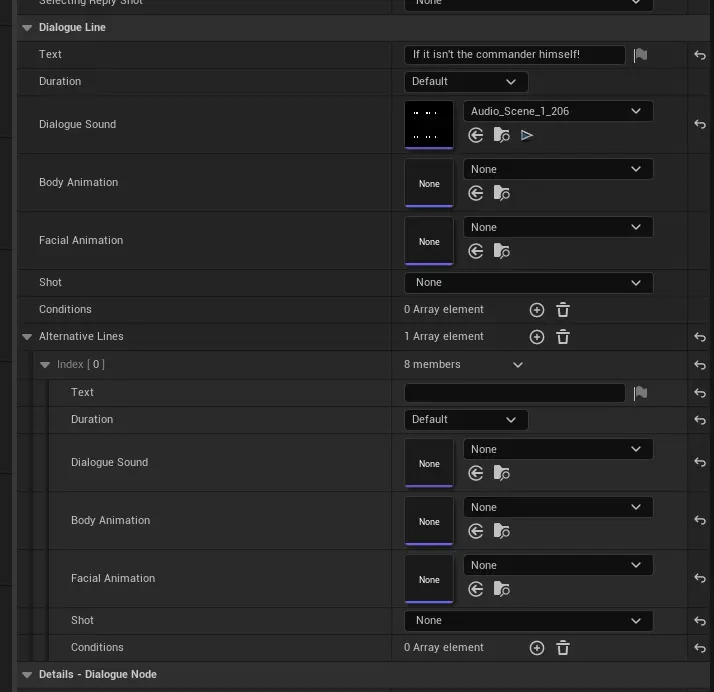This screenshot has height=692, width=714.
Task: Open Dialogue Line Duration dropdown
Action: click(466, 82)
